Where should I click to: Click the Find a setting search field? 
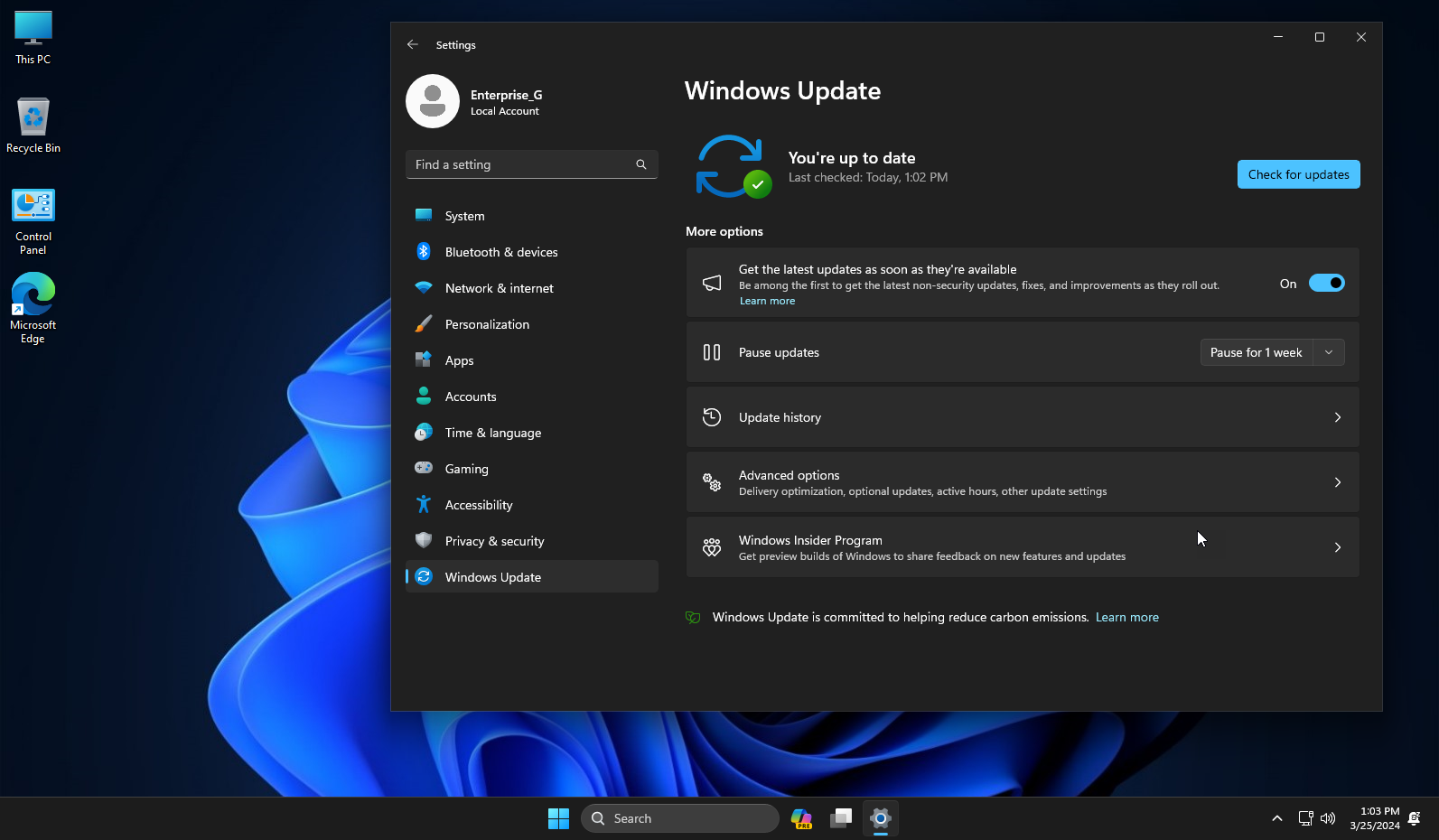pyautogui.click(x=532, y=164)
